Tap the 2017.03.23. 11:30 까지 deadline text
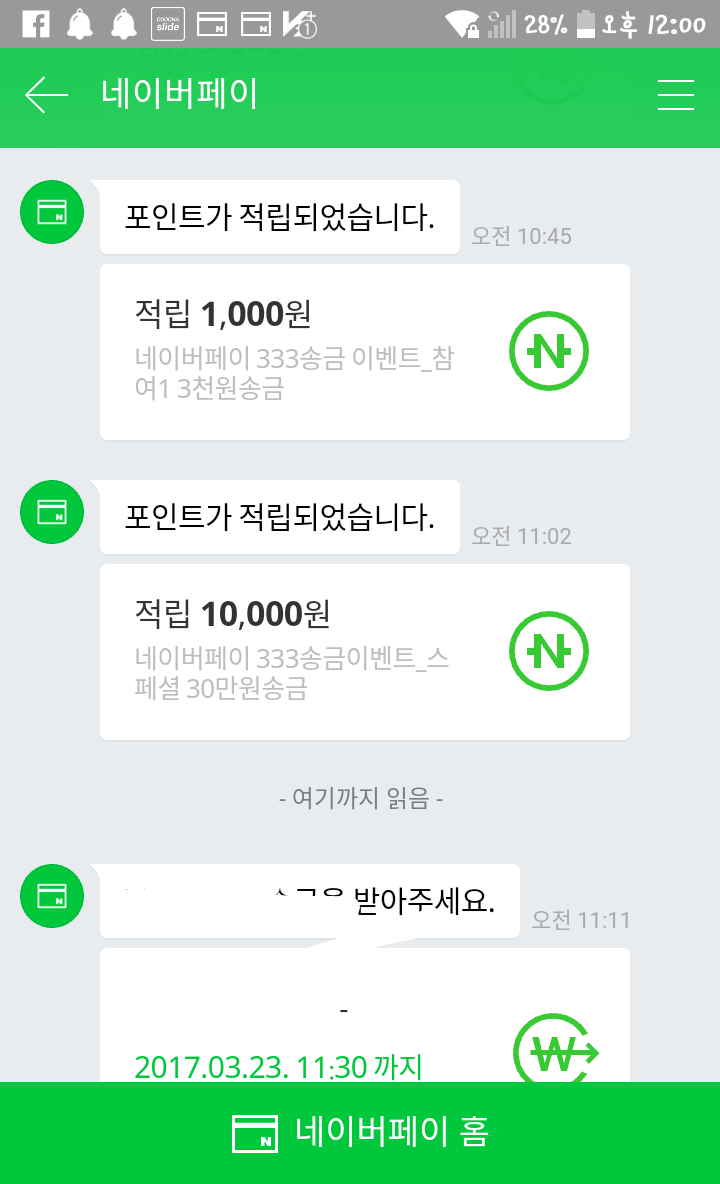The height and width of the screenshot is (1184, 720). (278, 1066)
